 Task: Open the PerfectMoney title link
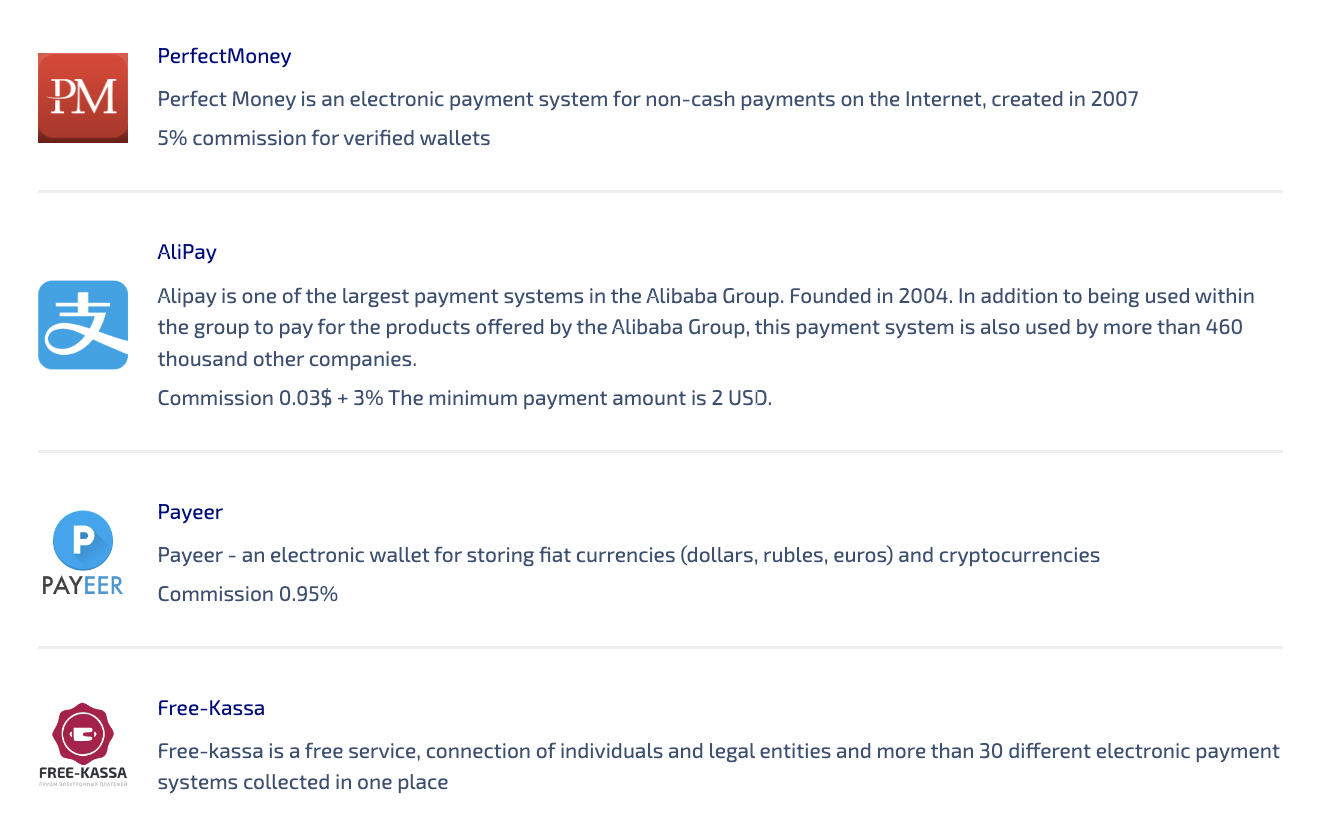point(224,56)
